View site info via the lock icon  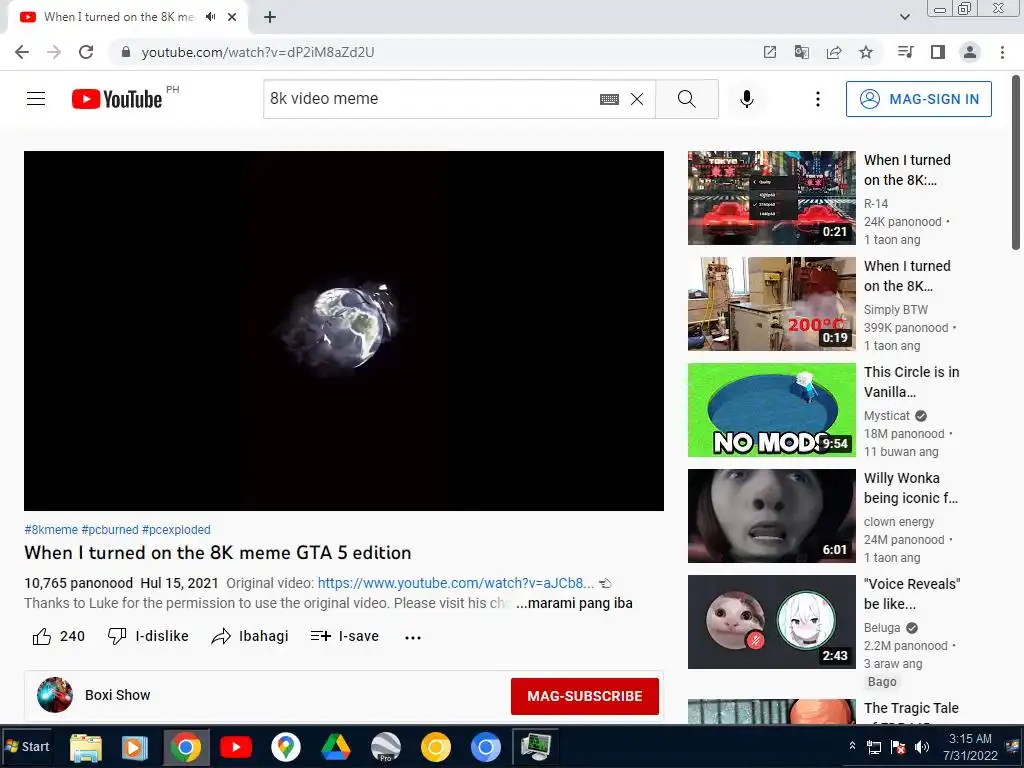(126, 52)
